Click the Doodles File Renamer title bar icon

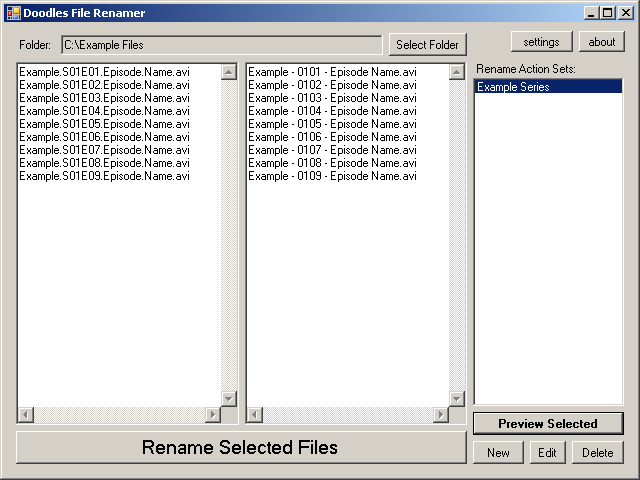[13, 12]
